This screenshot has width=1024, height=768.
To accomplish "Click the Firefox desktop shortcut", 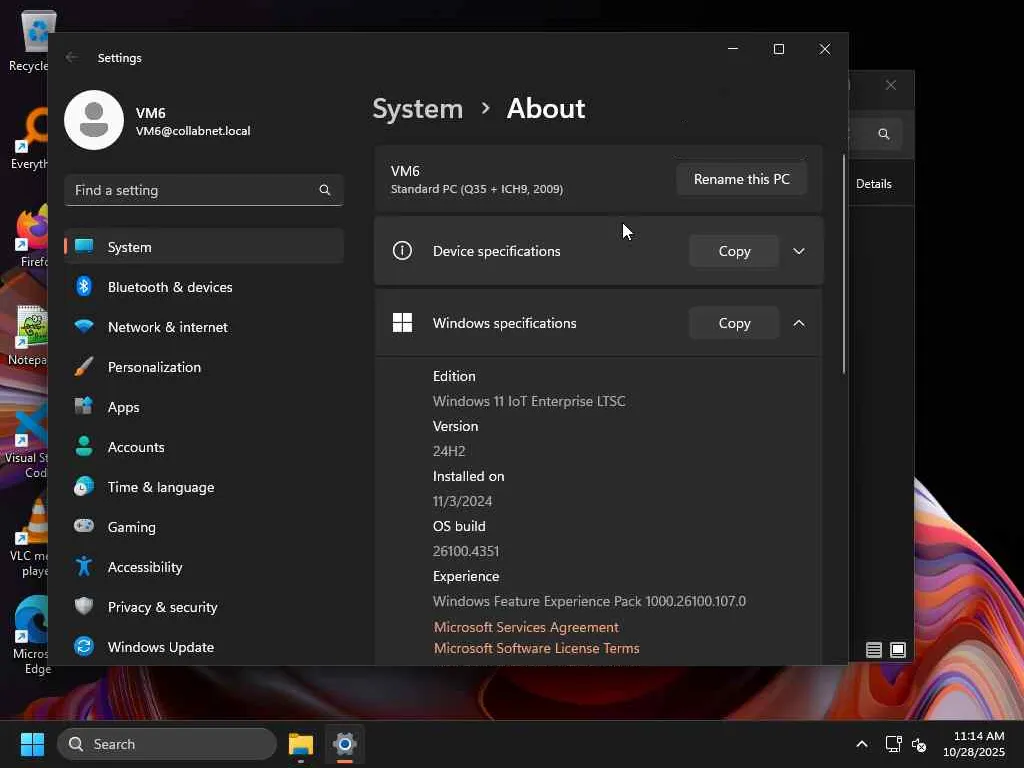I will pyautogui.click(x=31, y=236).
